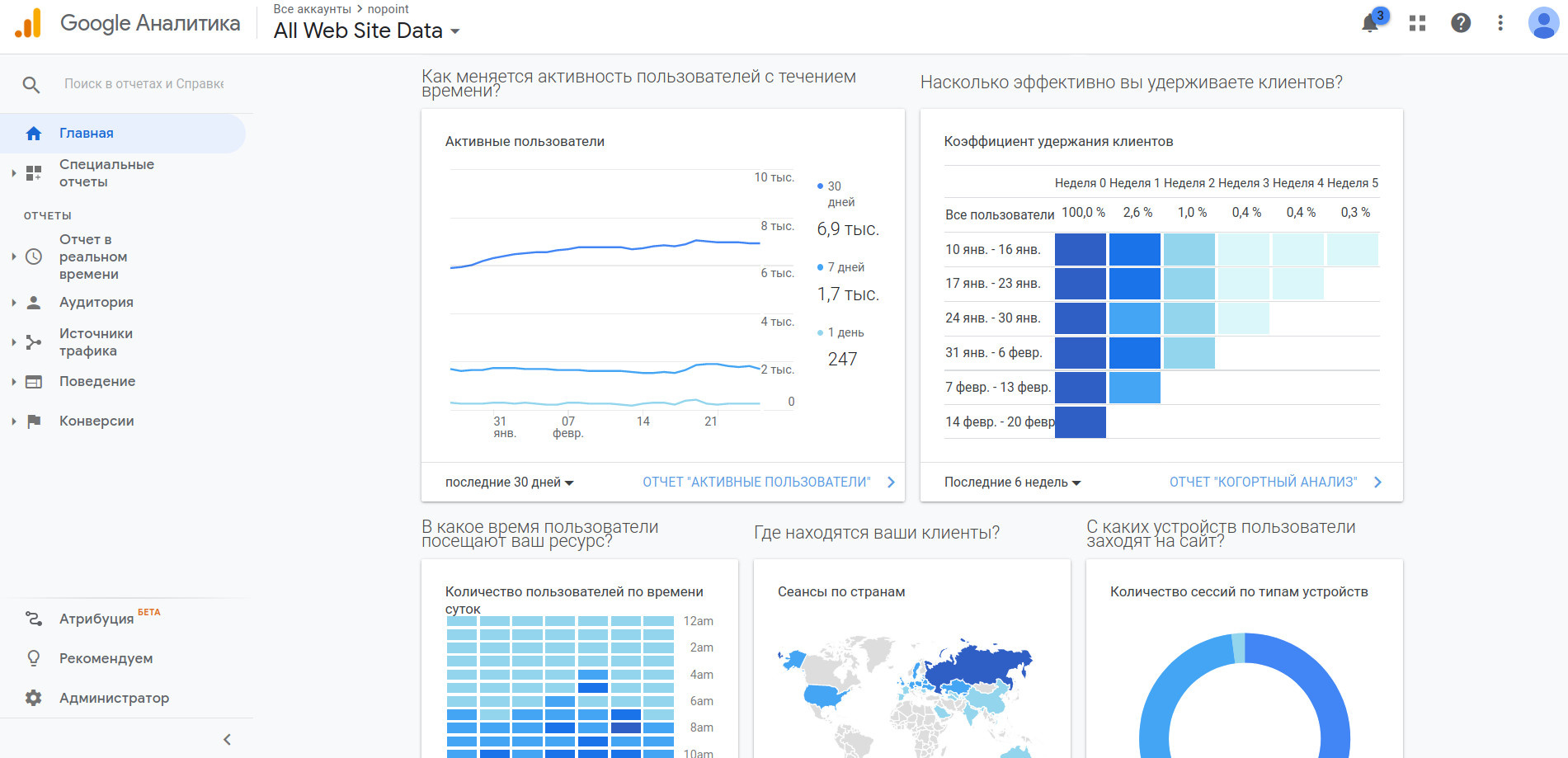1568x758 pixels.
Task: Open ОТЧЕТ "АКТИВНЫЕ ПОЛЬЗОВАТЕЛИ" link
Action: coord(756,483)
